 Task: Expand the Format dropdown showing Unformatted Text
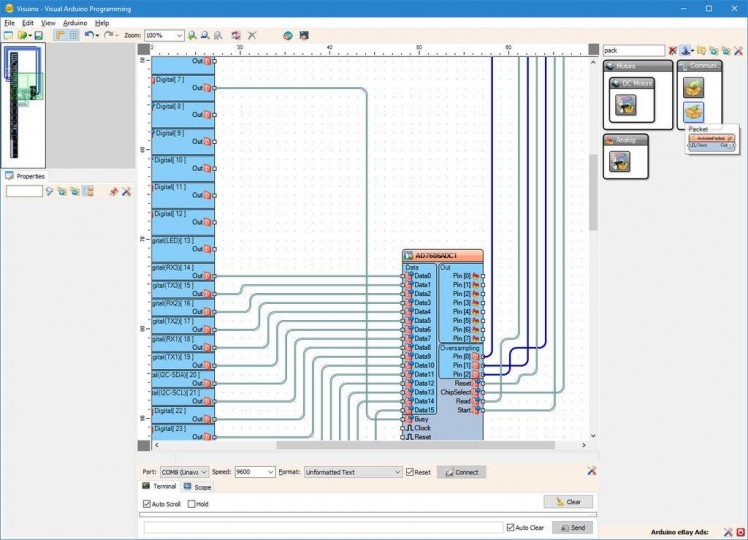tap(396, 472)
